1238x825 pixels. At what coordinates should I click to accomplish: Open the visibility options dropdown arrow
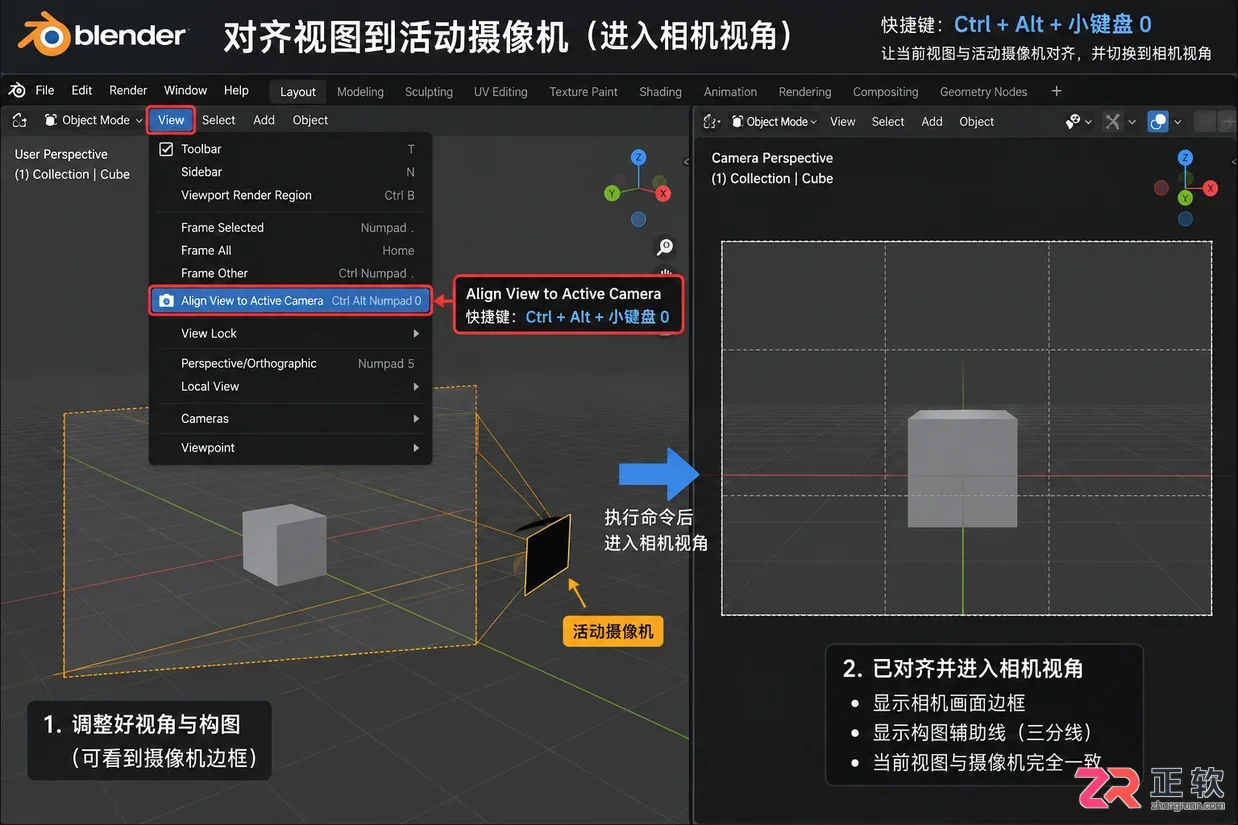point(1089,122)
